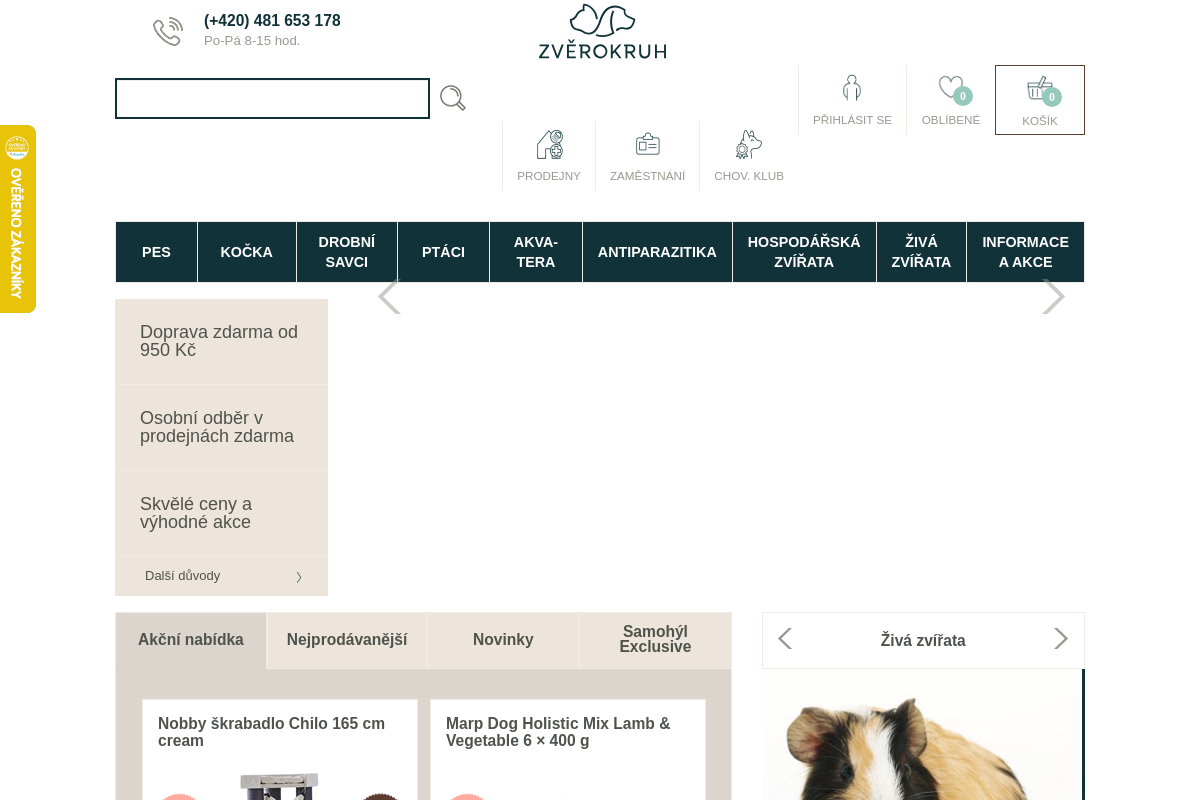1200x800 pixels.
Task: Open Chov. klub dog icon
Action: pyautogui.click(x=749, y=145)
